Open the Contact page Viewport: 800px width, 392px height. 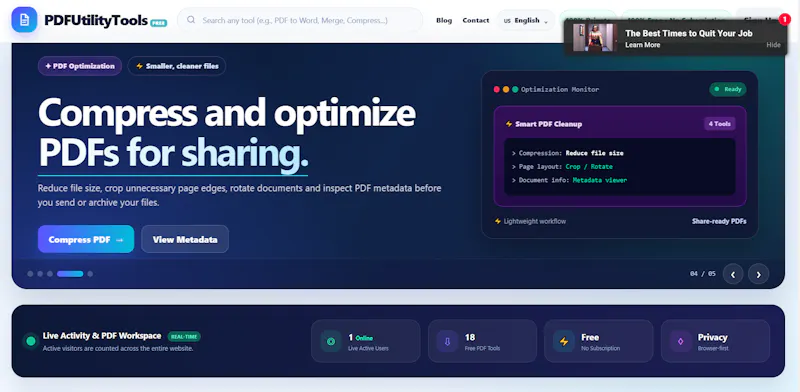coord(476,20)
